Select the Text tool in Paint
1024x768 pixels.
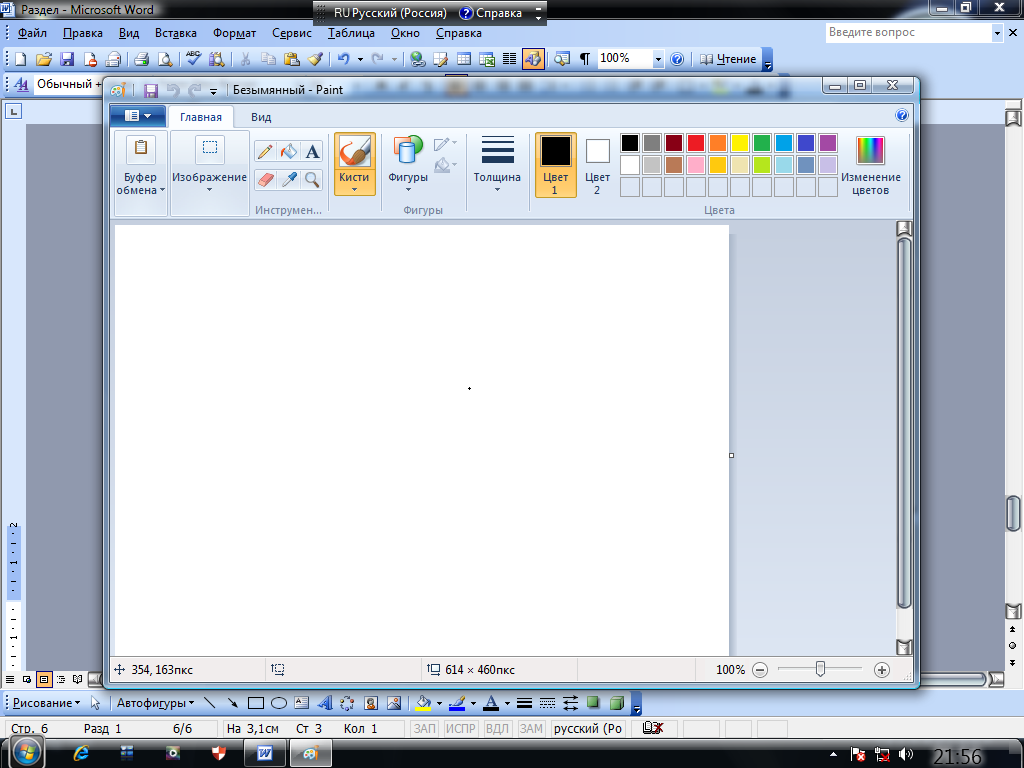312,152
